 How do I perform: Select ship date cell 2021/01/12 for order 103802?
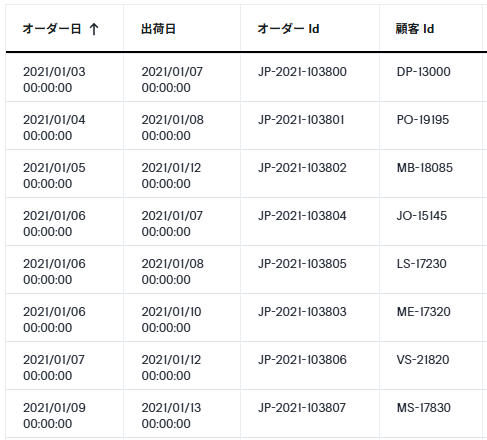182,174
